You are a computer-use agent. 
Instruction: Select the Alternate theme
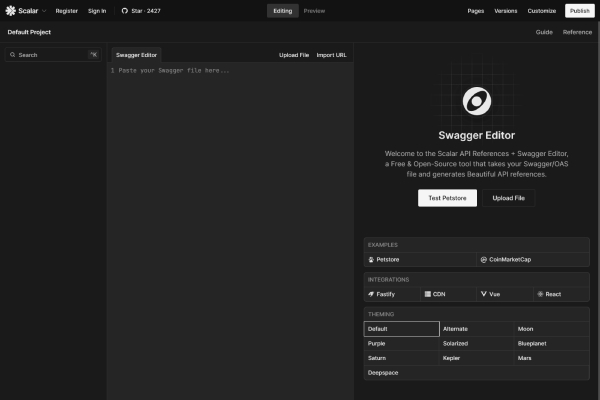pos(476,329)
